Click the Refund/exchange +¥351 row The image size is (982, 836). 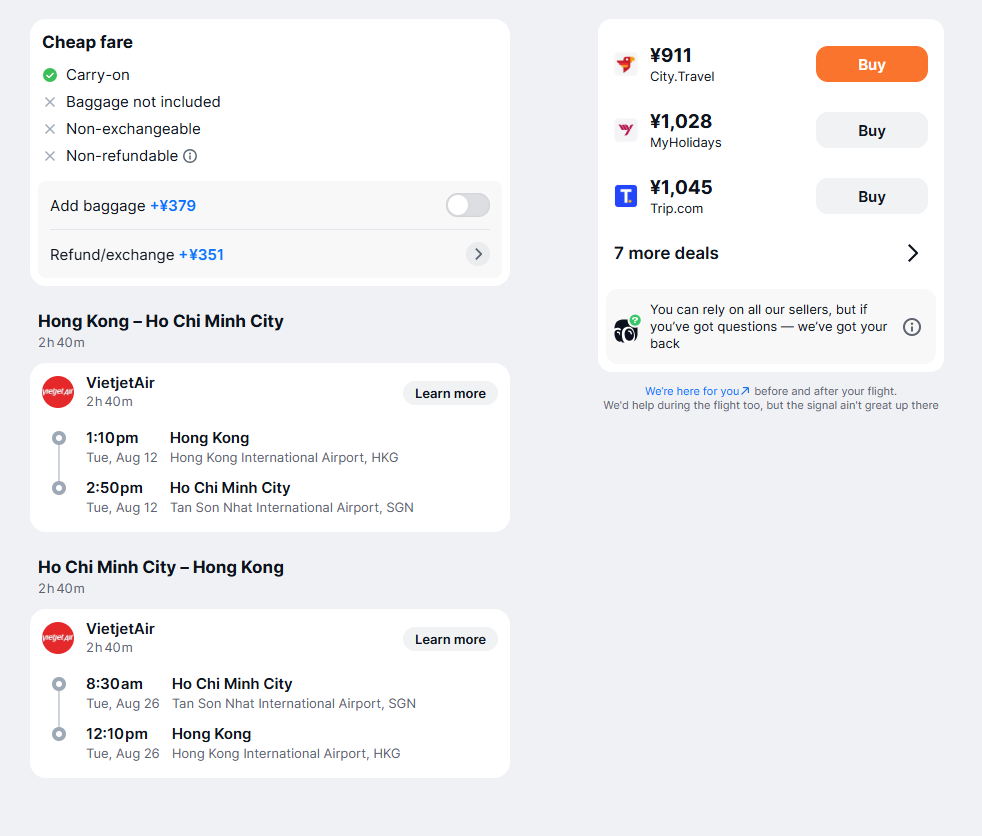(x=270, y=254)
